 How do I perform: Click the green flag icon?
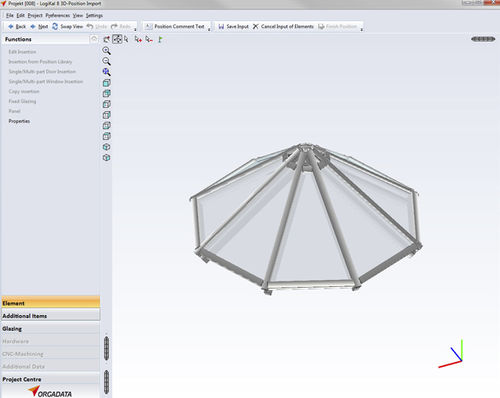point(160,40)
